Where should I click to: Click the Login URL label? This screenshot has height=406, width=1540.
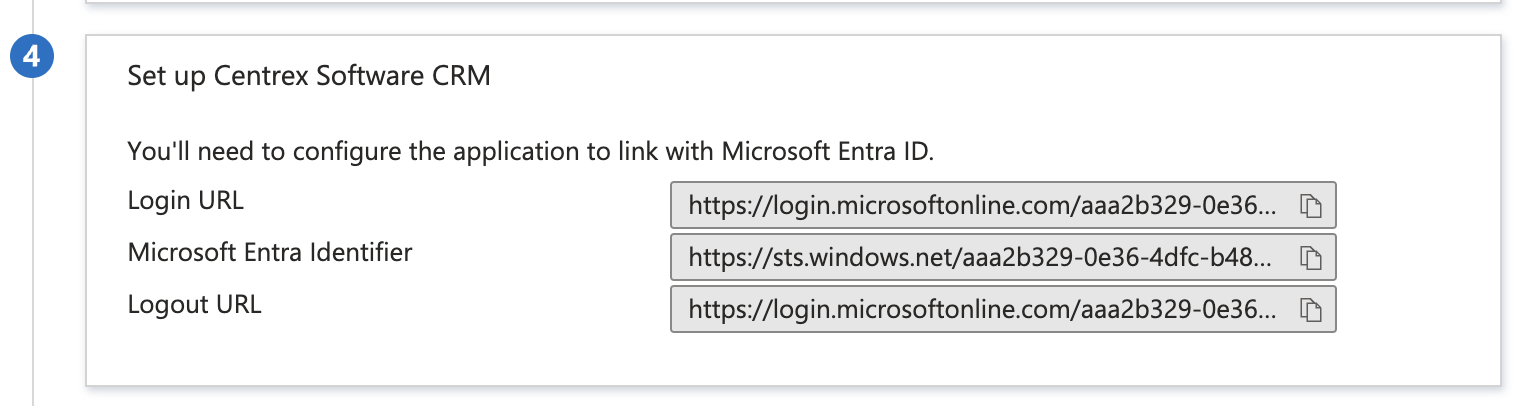[x=186, y=201]
